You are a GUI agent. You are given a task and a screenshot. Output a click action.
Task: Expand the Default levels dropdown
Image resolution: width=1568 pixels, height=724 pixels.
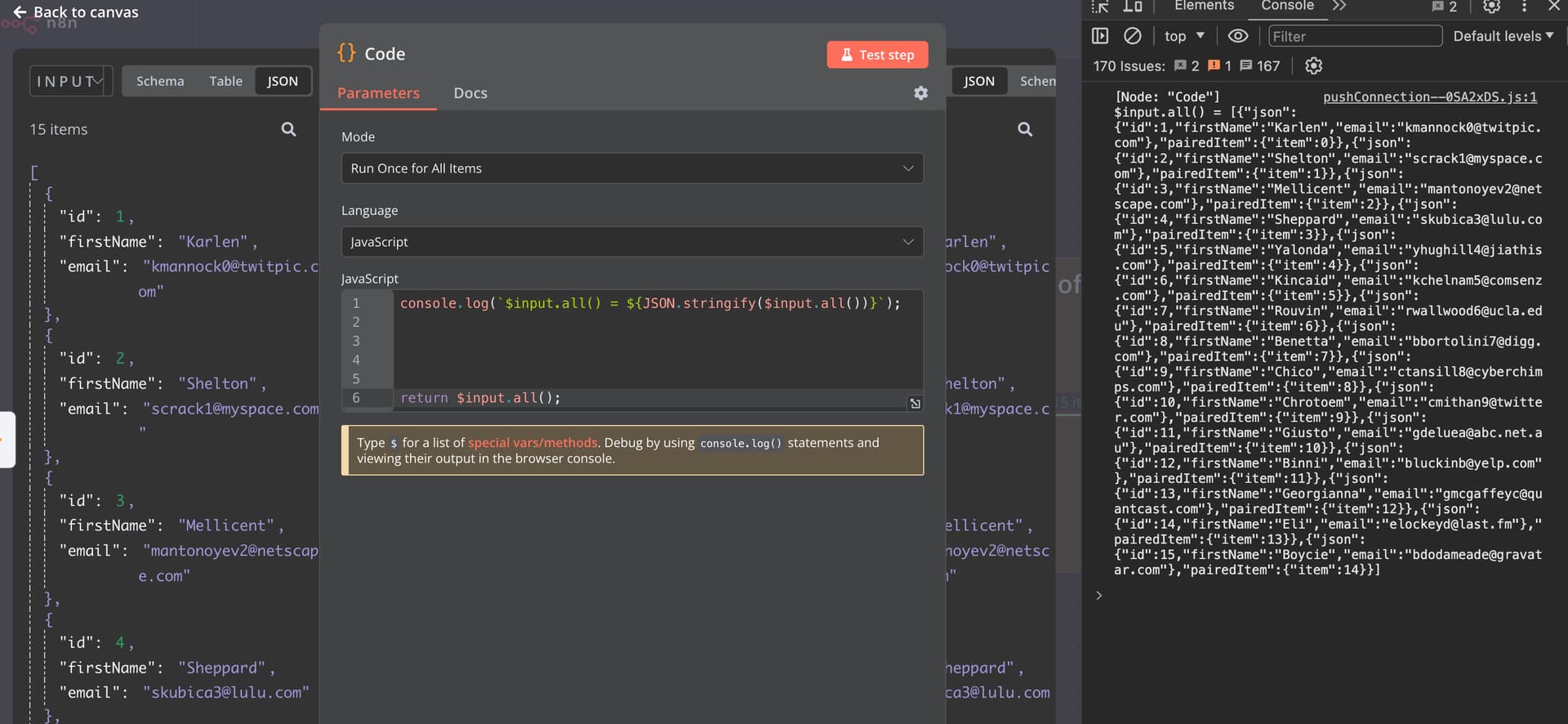click(1503, 36)
